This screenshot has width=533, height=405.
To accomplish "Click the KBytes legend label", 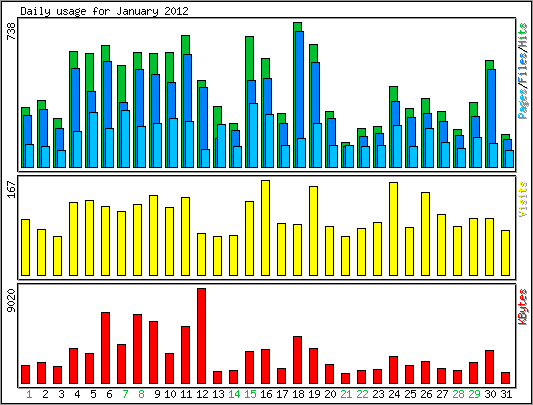I will (x=523, y=307).
